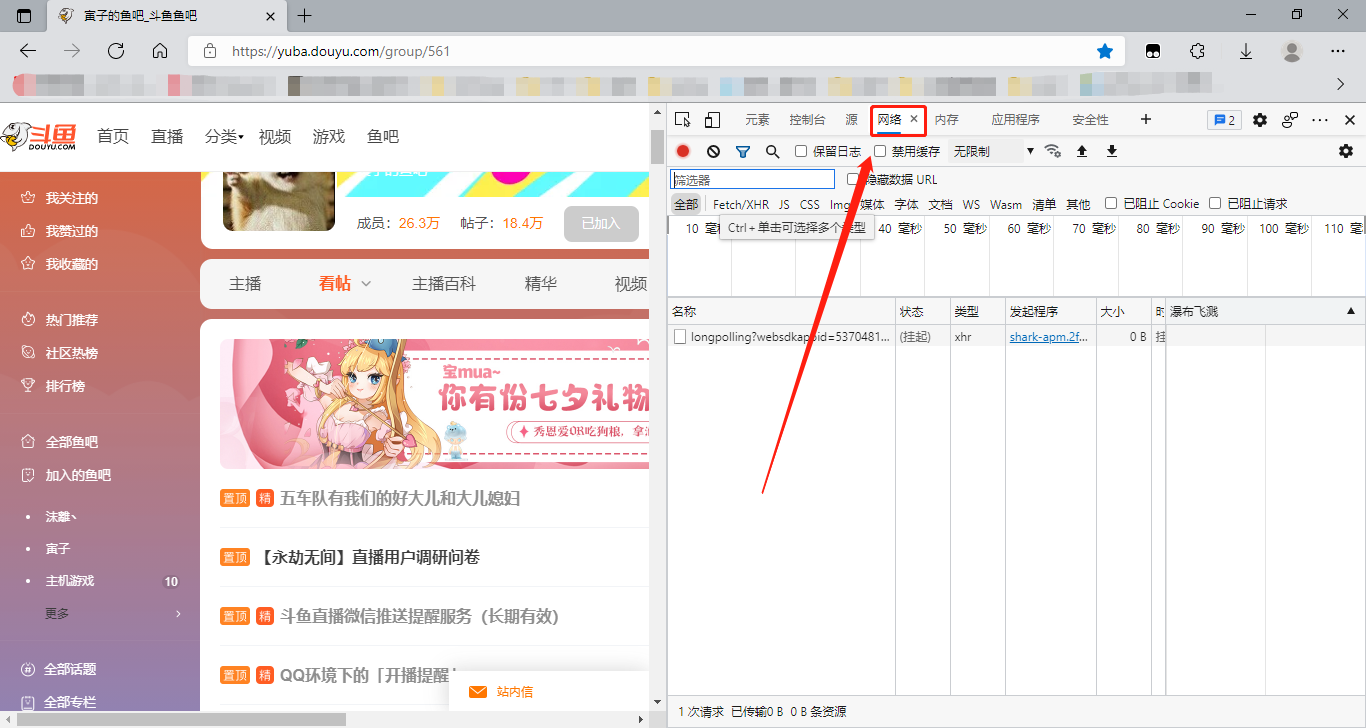
Task: Enable the 保留日志 checkbox
Action: tap(801, 151)
